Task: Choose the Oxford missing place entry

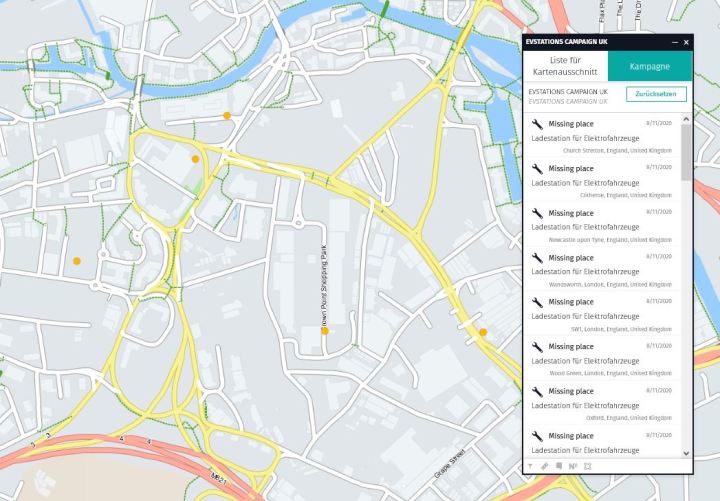Action: 601,404
